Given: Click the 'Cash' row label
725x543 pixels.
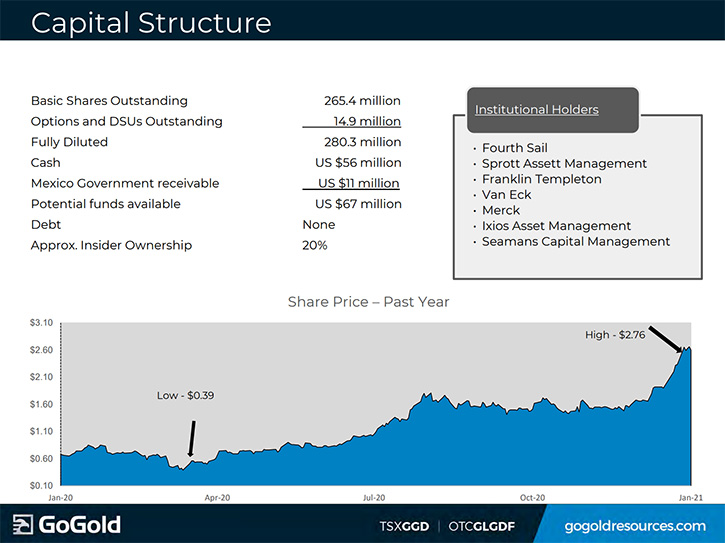Looking at the screenshot, I should [46, 163].
